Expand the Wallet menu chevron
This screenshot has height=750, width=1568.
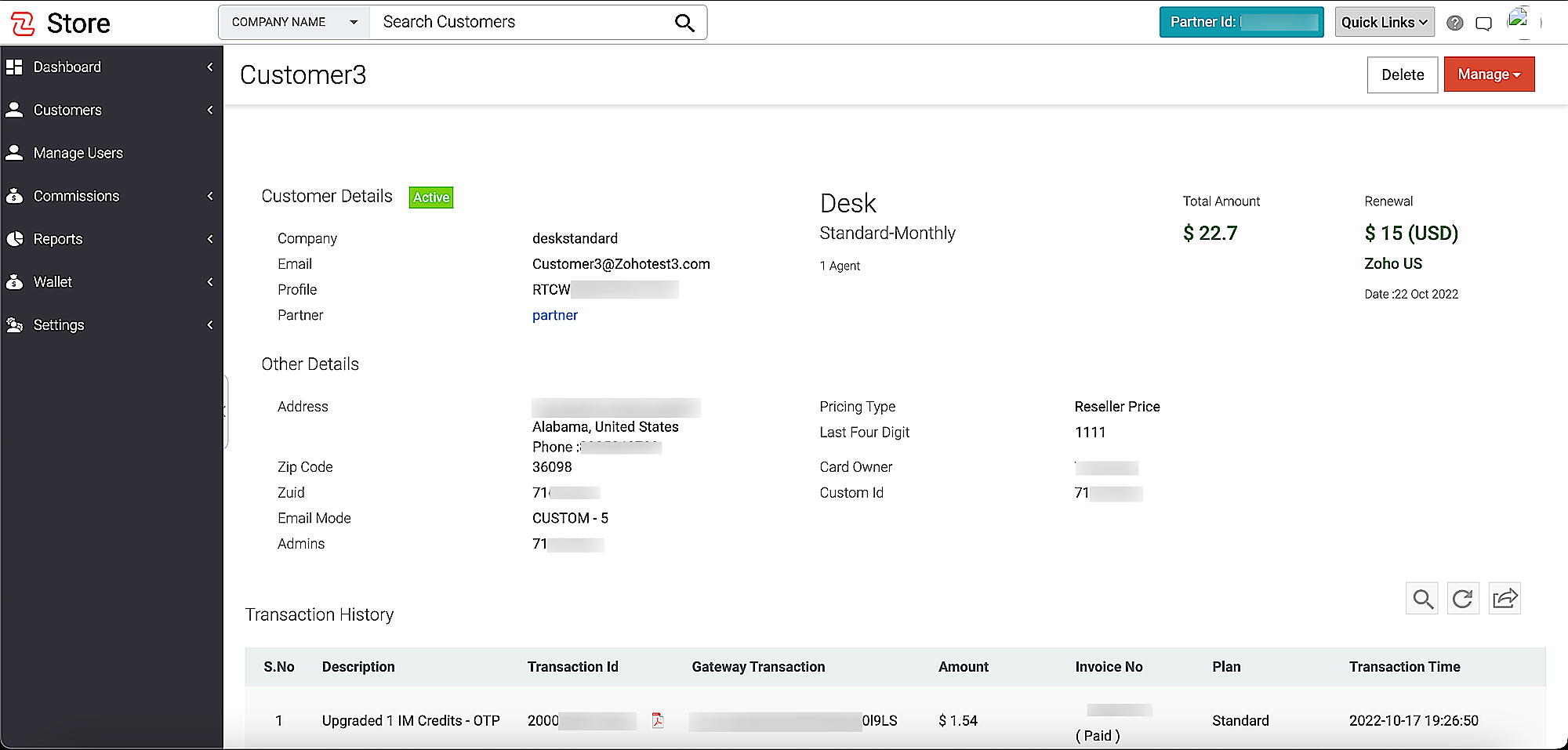point(210,282)
